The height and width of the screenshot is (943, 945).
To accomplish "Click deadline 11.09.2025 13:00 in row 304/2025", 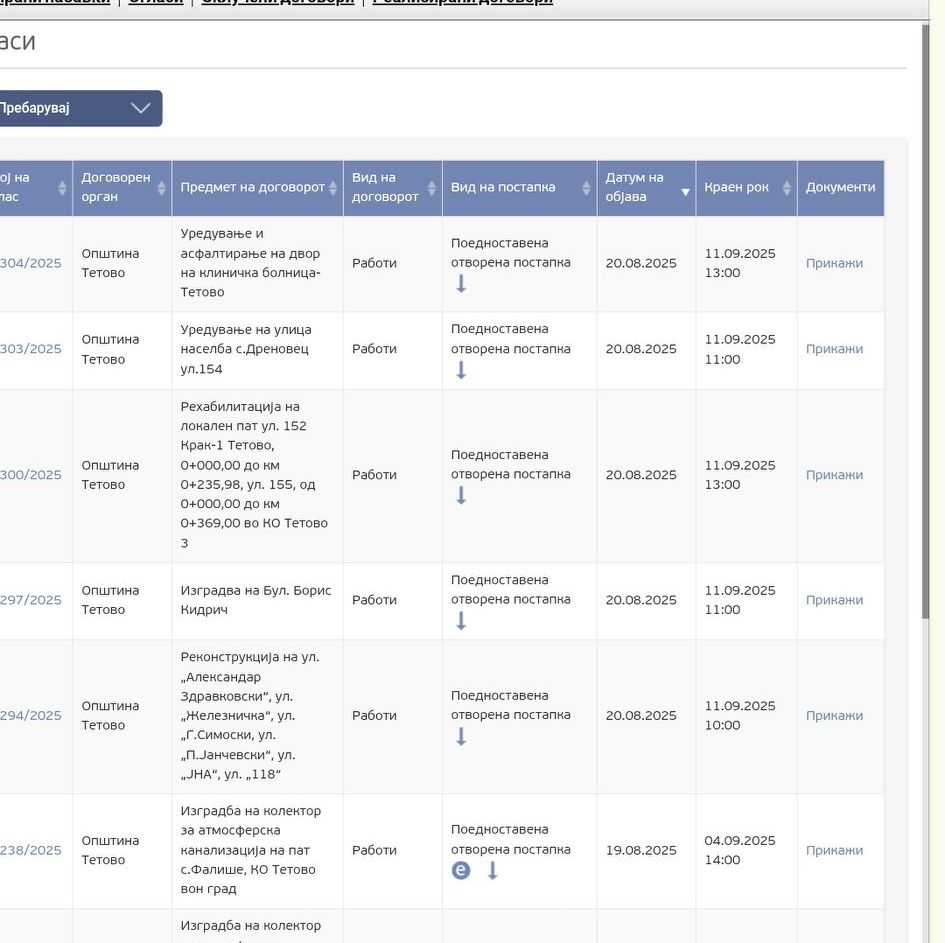I will (740, 263).
